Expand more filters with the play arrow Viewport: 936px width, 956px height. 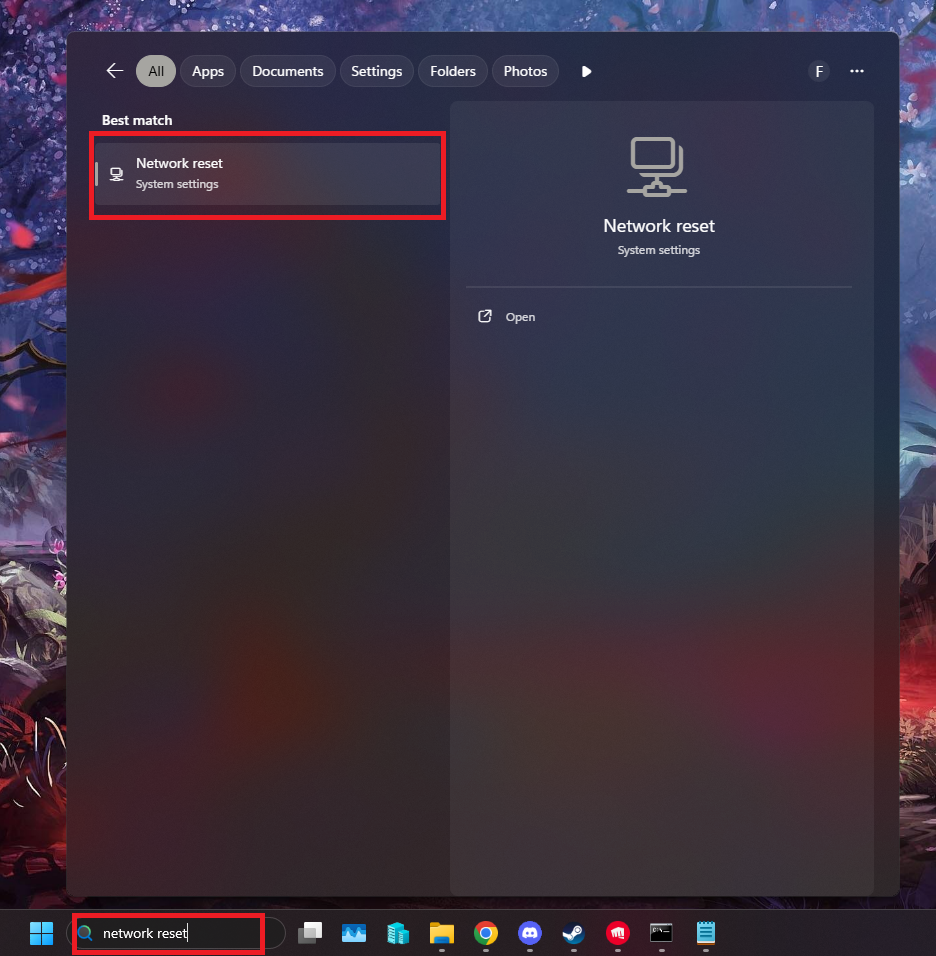(x=587, y=71)
